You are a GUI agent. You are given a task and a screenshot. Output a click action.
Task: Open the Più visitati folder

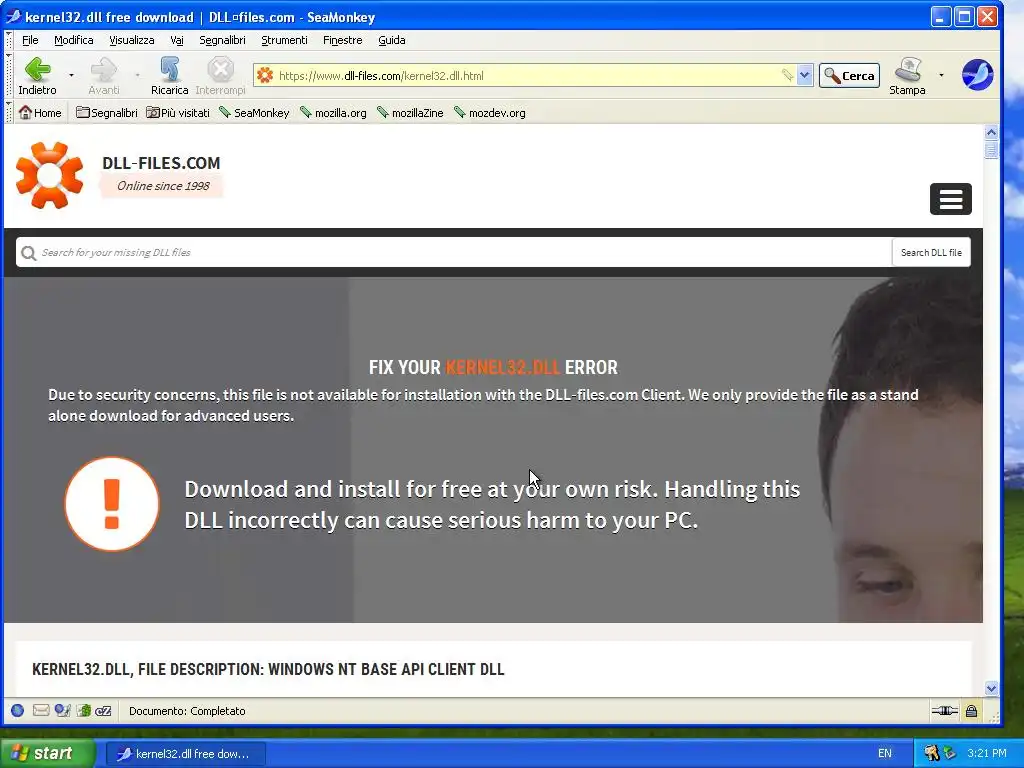(x=178, y=112)
